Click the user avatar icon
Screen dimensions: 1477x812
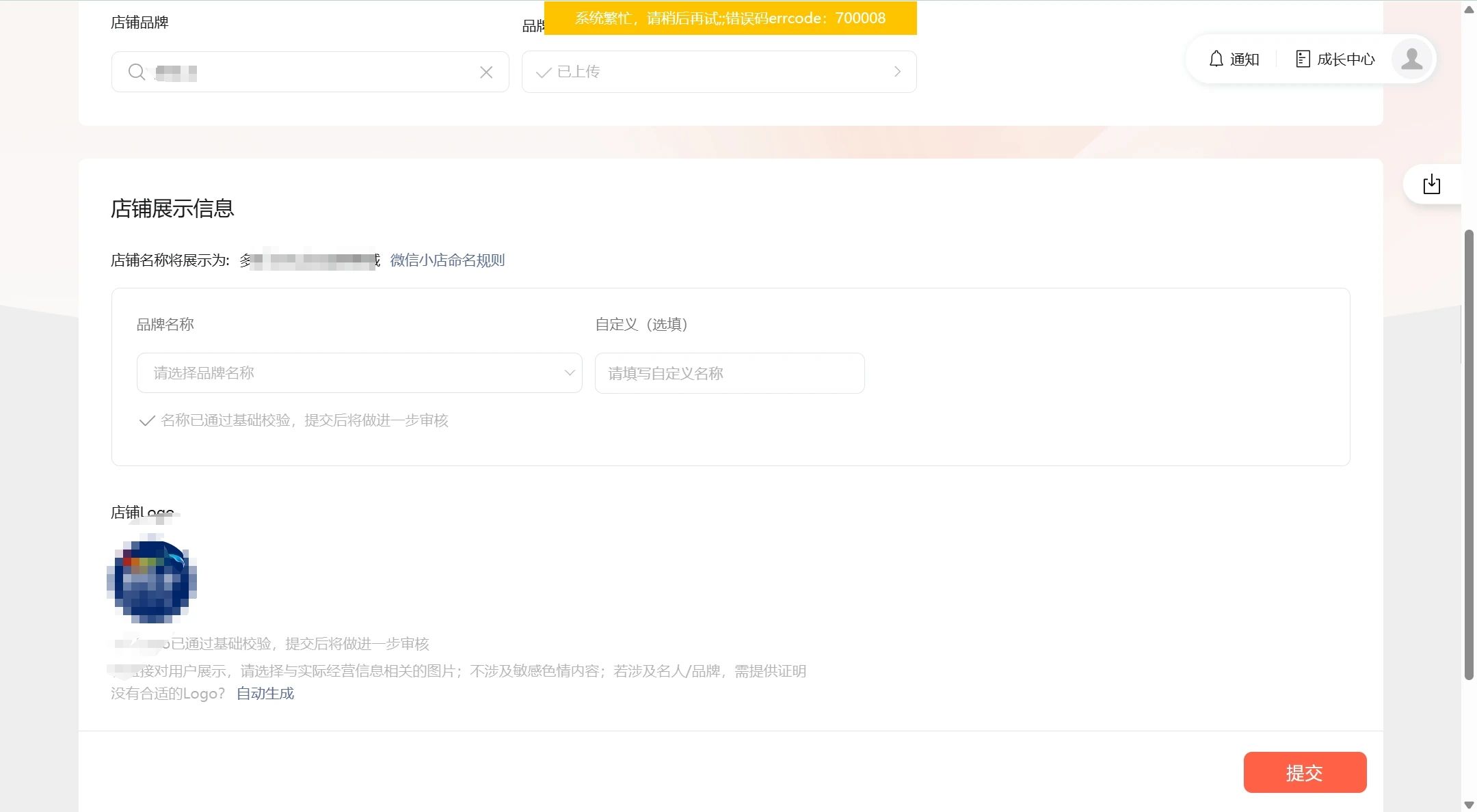tap(1411, 59)
